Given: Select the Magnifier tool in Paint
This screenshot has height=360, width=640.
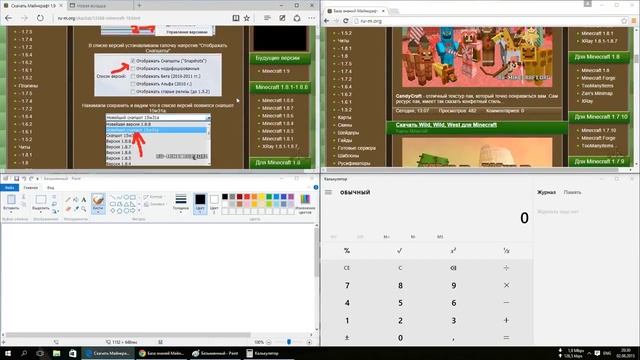Looking at the screenshot, I should tap(84, 209).
